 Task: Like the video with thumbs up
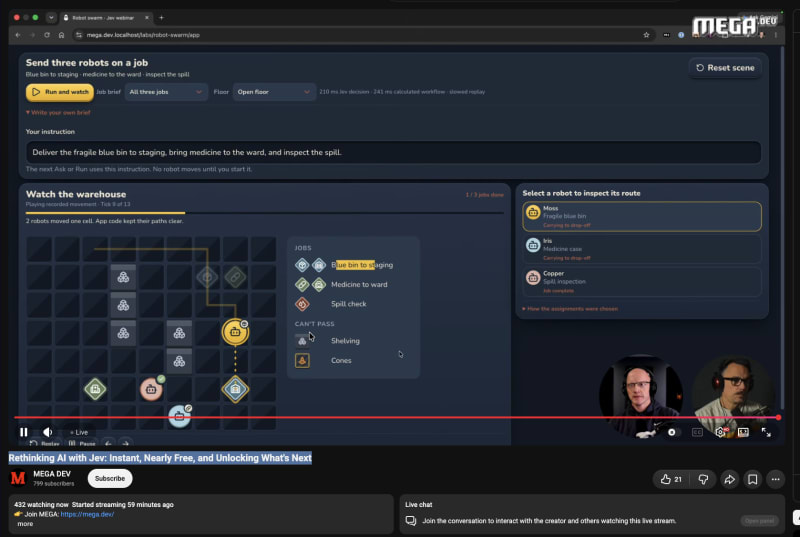[671, 479]
